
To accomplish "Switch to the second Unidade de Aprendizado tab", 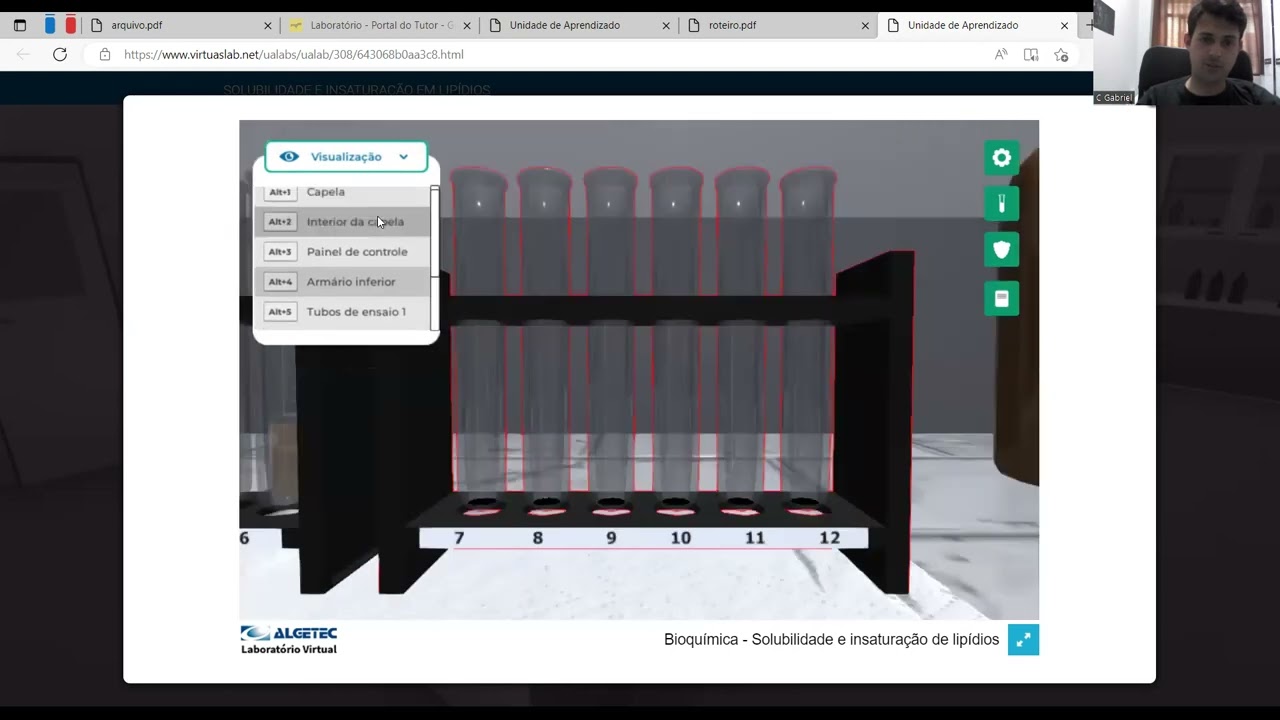I will (x=978, y=25).
